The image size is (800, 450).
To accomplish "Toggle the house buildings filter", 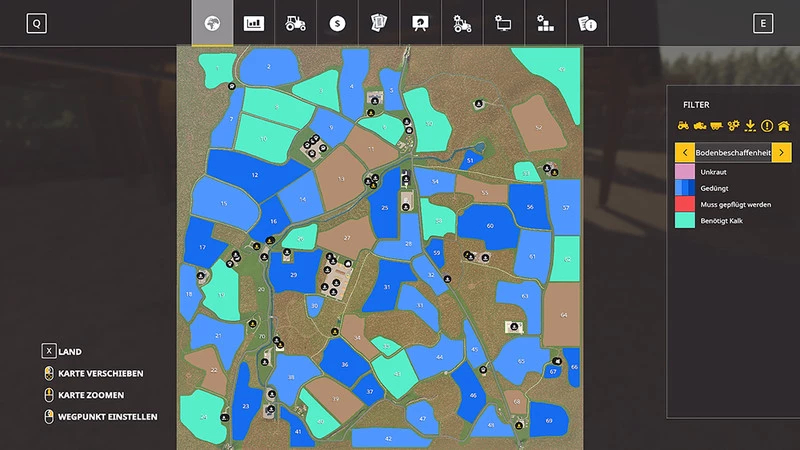I will coord(784,126).
